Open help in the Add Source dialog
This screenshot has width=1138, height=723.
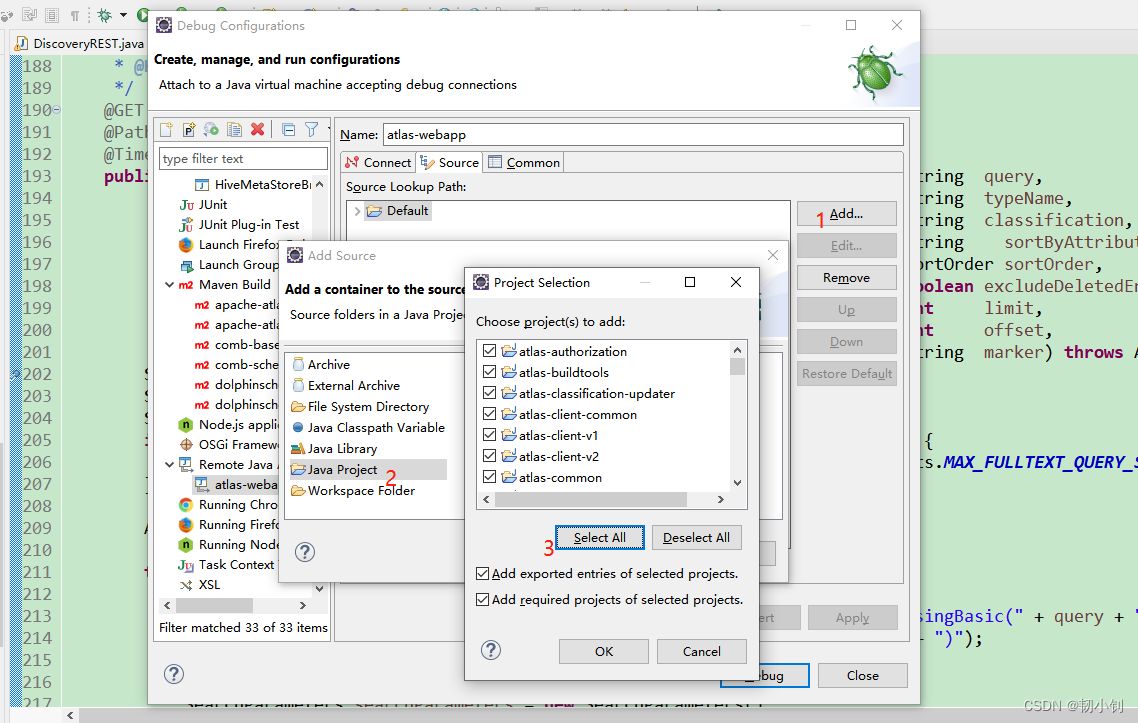click(x=305, y=552)
